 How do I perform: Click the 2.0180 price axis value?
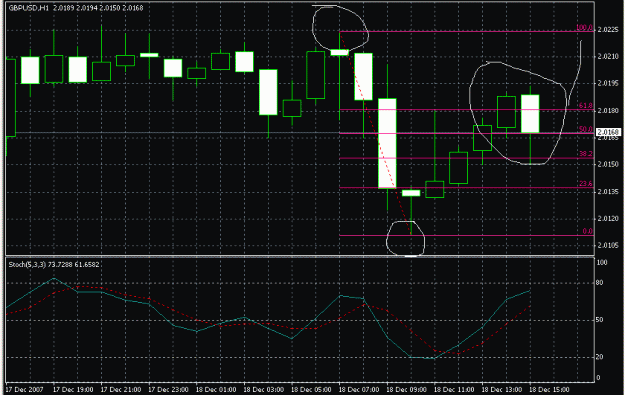(x=608, y=110)
